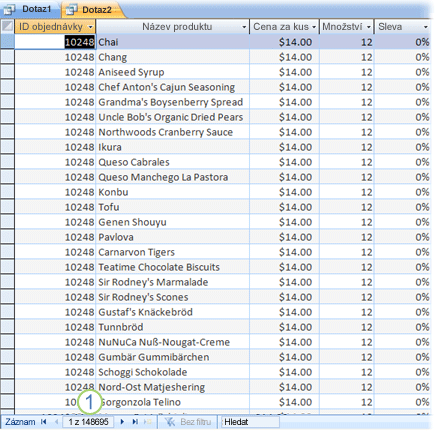This screenshot has height=432, width=435.
Task: Click the select-all box at the datasheet corner
Action: (x=7, y=26)
